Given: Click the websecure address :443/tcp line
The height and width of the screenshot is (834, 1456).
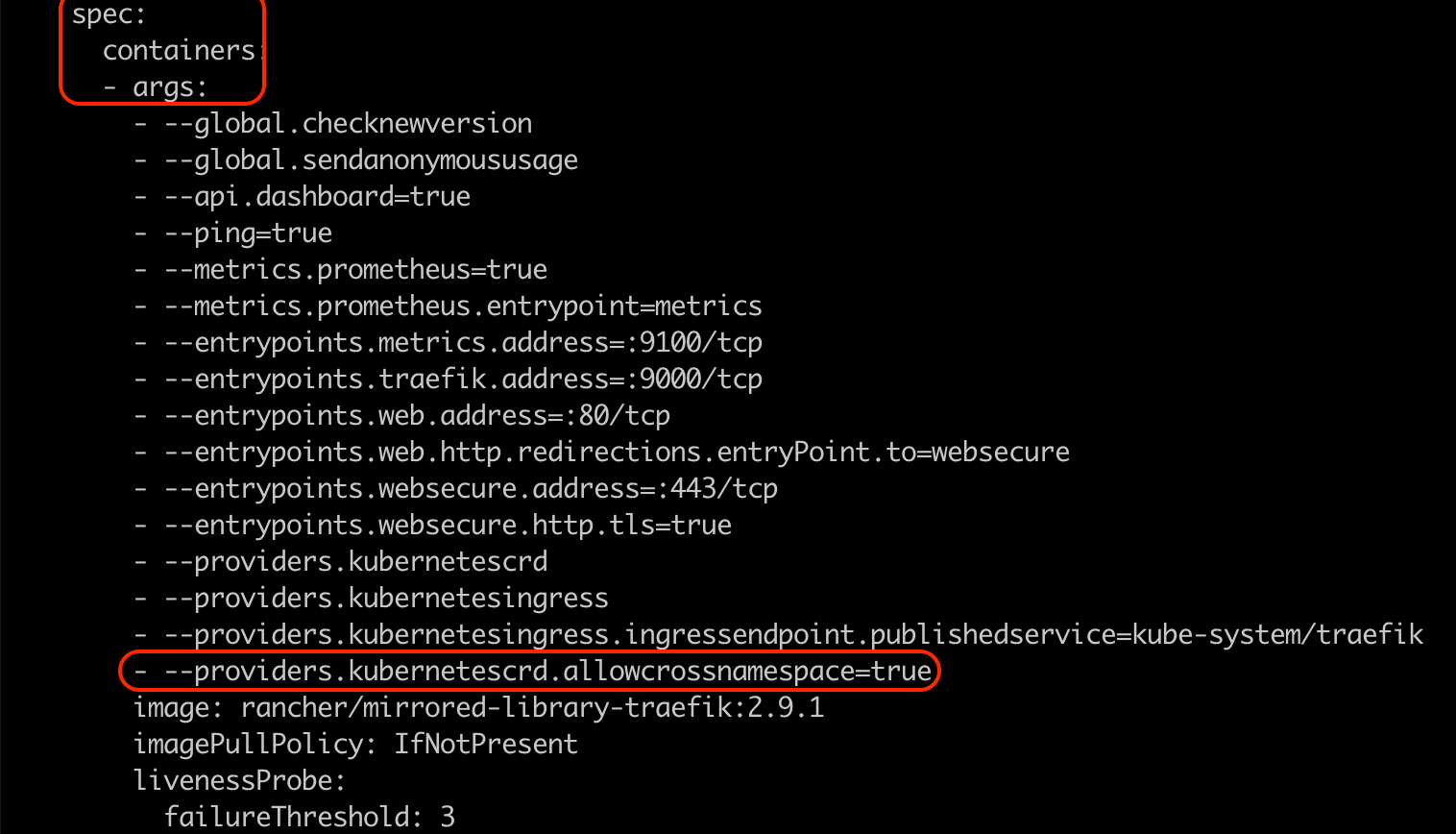Looking at the screenshot, I should pos(471,489).
